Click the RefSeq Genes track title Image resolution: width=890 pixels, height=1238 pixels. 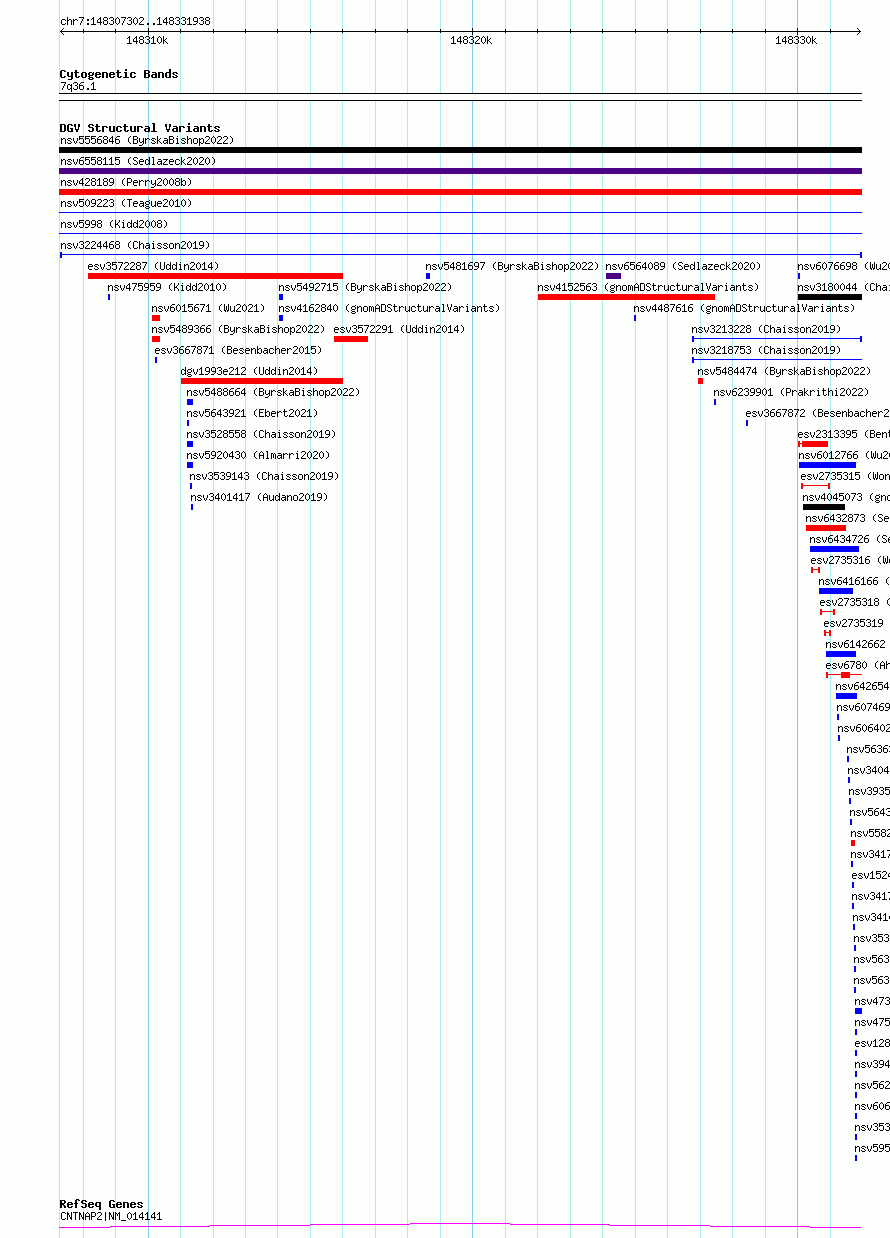point(101,1204)
